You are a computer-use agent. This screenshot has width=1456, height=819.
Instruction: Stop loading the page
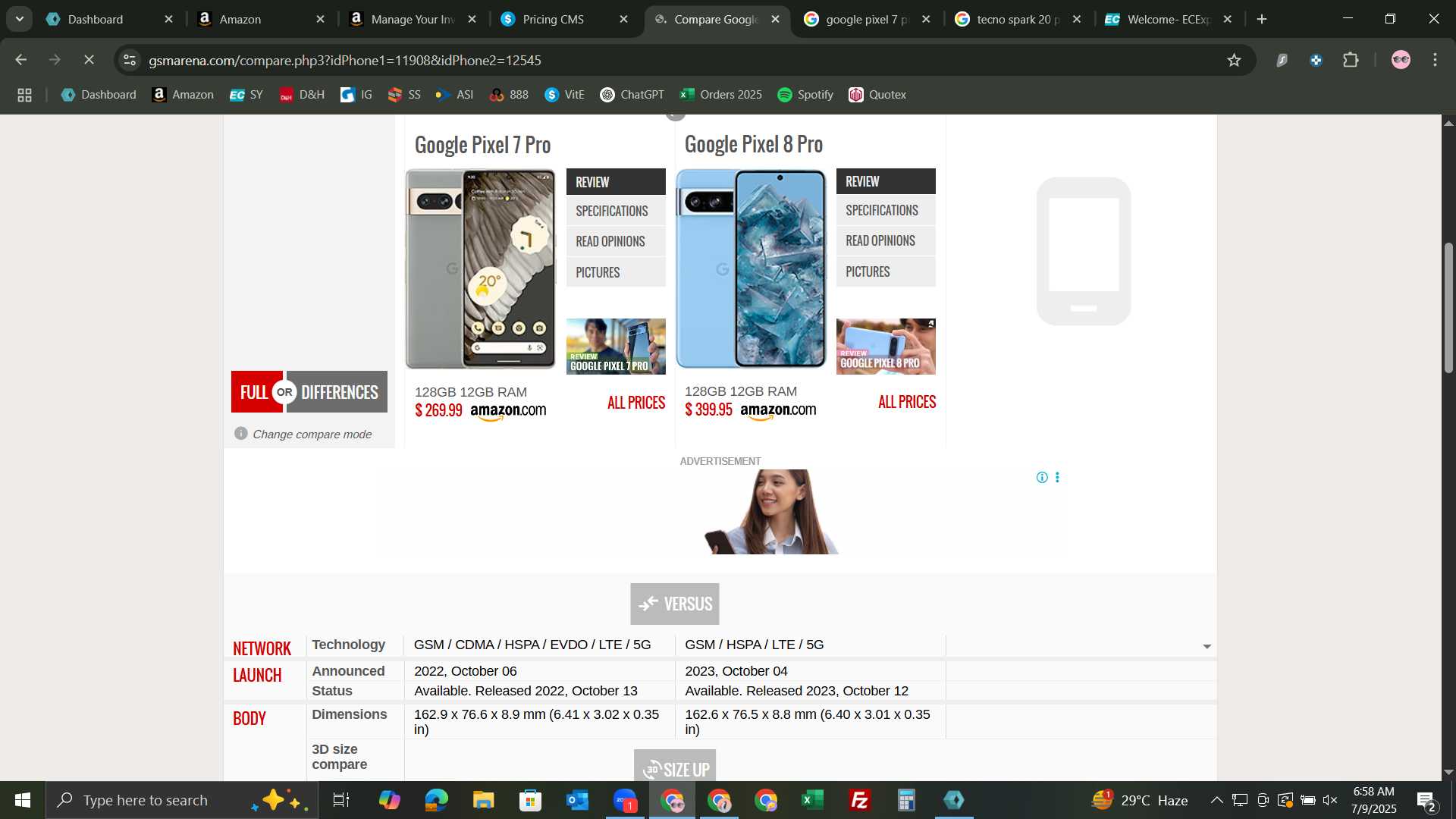pos(89,60)
